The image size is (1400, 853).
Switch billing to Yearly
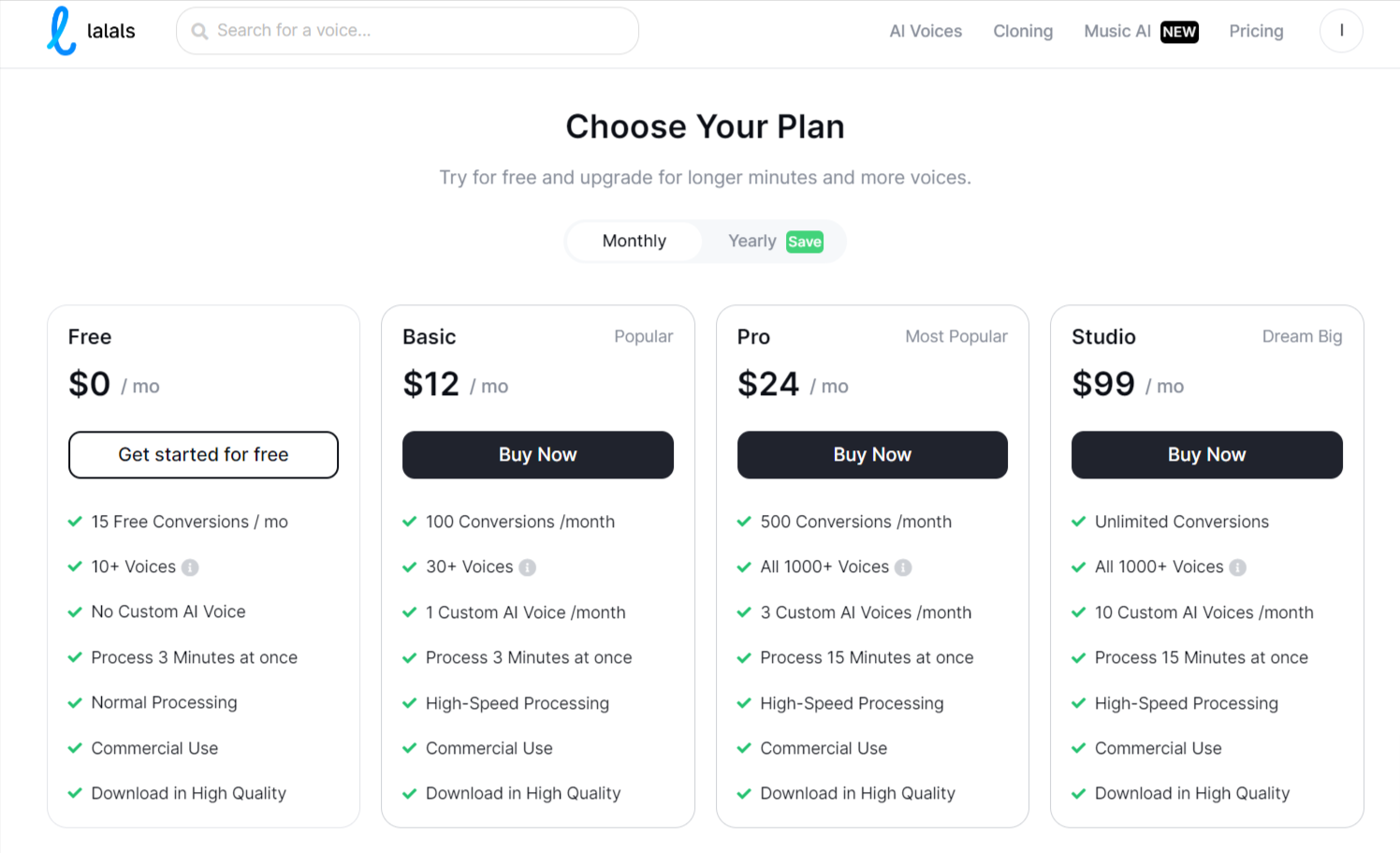point(751,242)
